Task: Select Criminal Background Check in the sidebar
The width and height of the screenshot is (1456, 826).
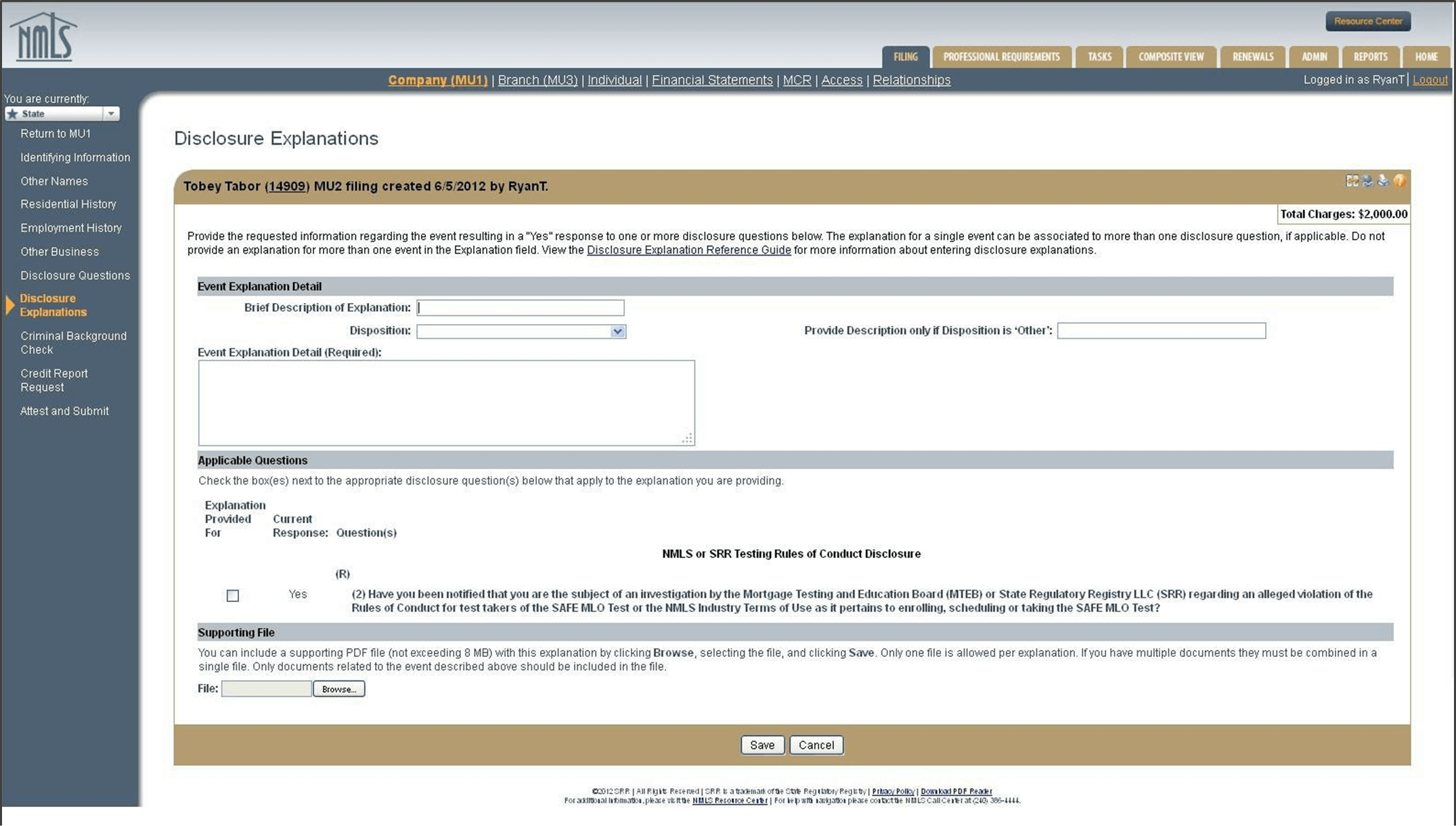Action: (x=73, y=342)
